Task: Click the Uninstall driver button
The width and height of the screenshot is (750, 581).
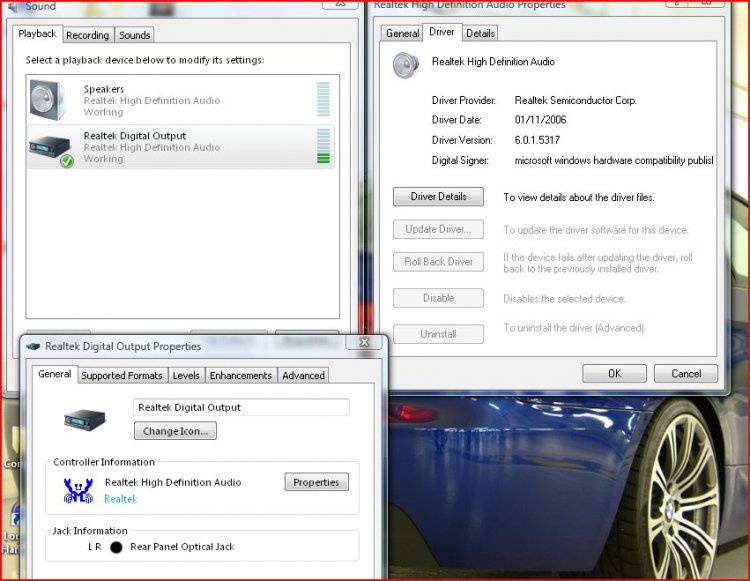Action: click(x=438, y=334)
